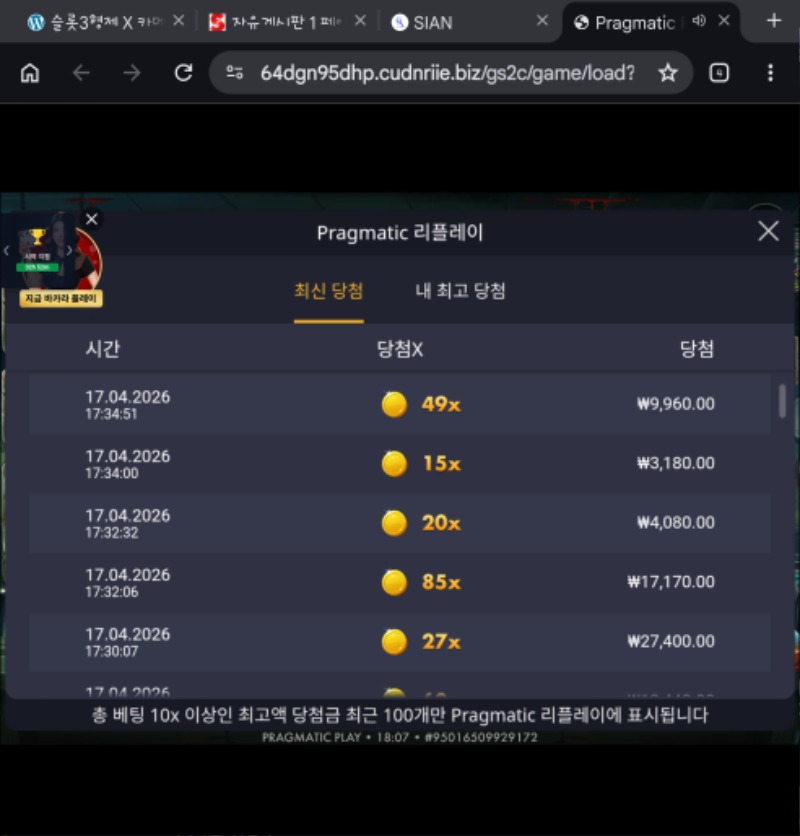Open the tab switcher counter
Screen dimensions: 800x836
[x=719, y=73]
